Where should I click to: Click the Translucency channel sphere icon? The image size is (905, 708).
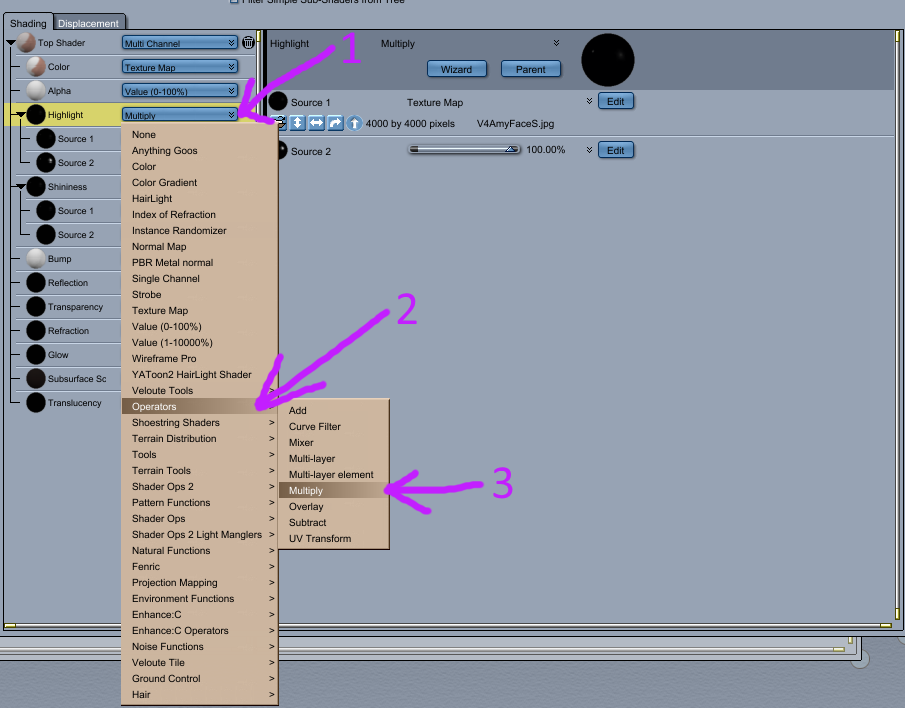pyautogui.click(x=36, y=402)
